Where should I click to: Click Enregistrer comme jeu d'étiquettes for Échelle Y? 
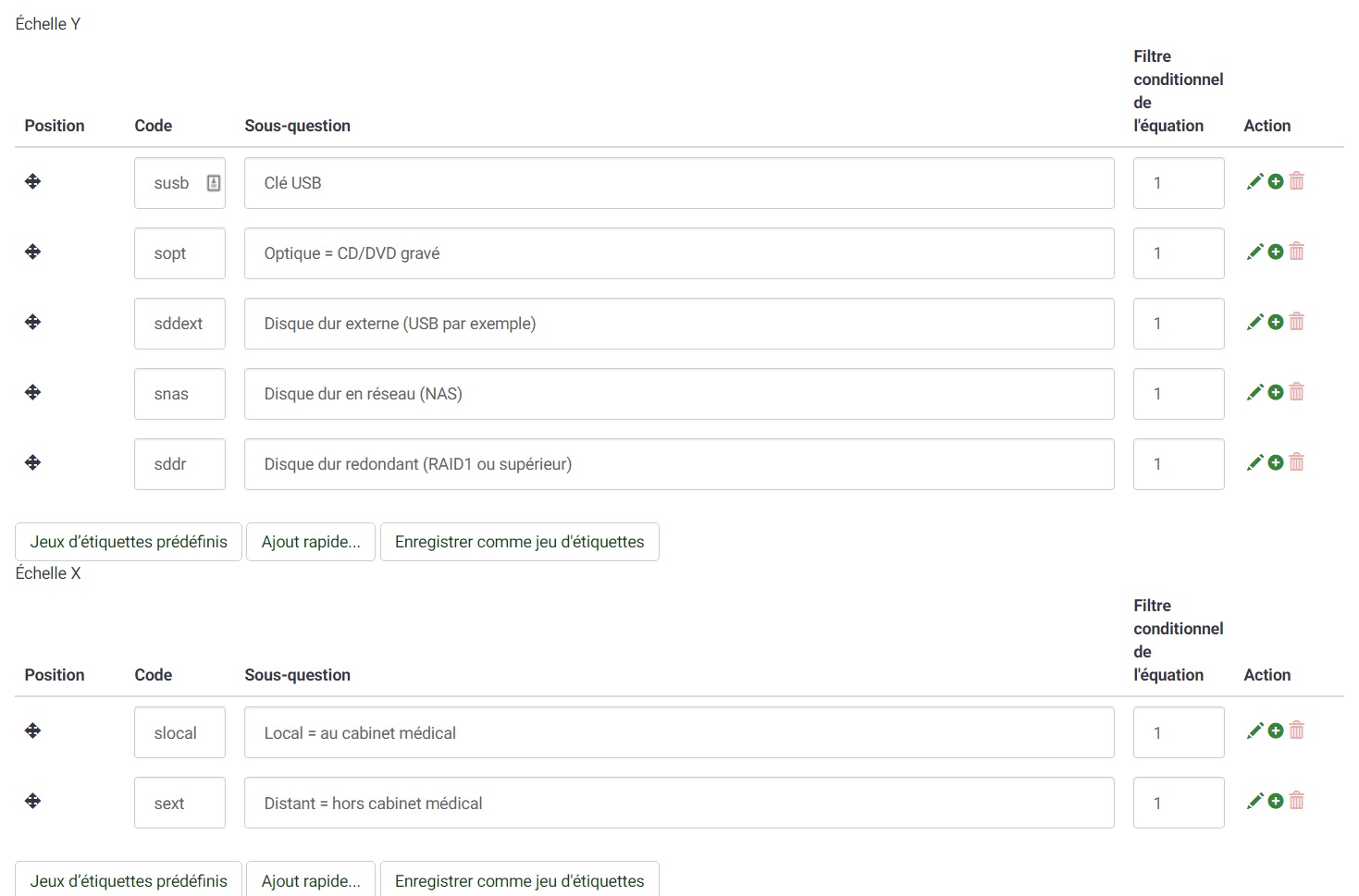pyautogui.click(x=519, y=542)
